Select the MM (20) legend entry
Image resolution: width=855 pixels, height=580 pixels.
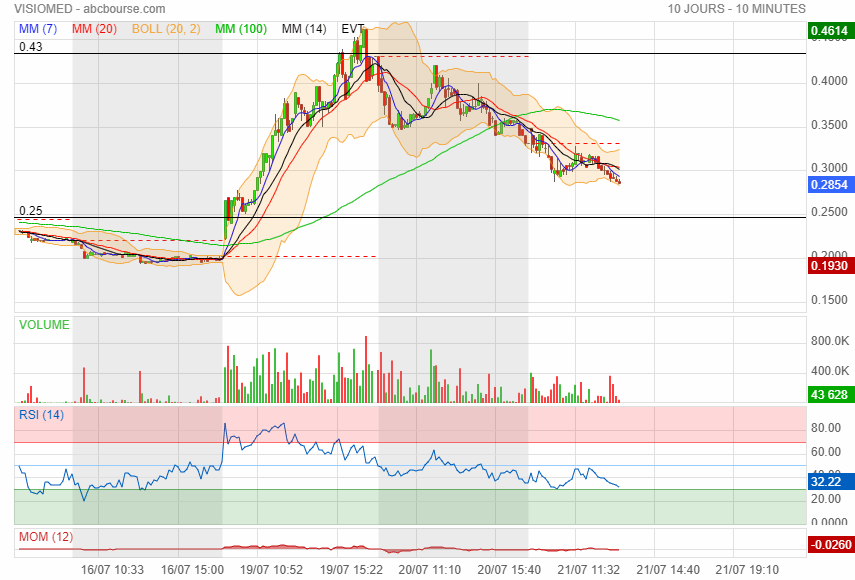click(x=94, y=29)
